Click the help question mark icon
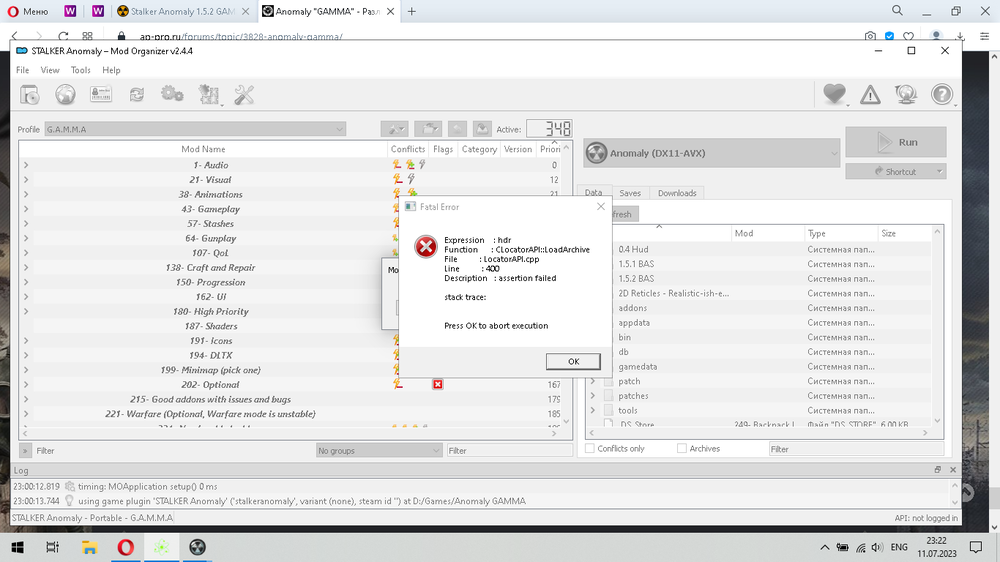1000x562 pixels. click(x=941, y=95)
